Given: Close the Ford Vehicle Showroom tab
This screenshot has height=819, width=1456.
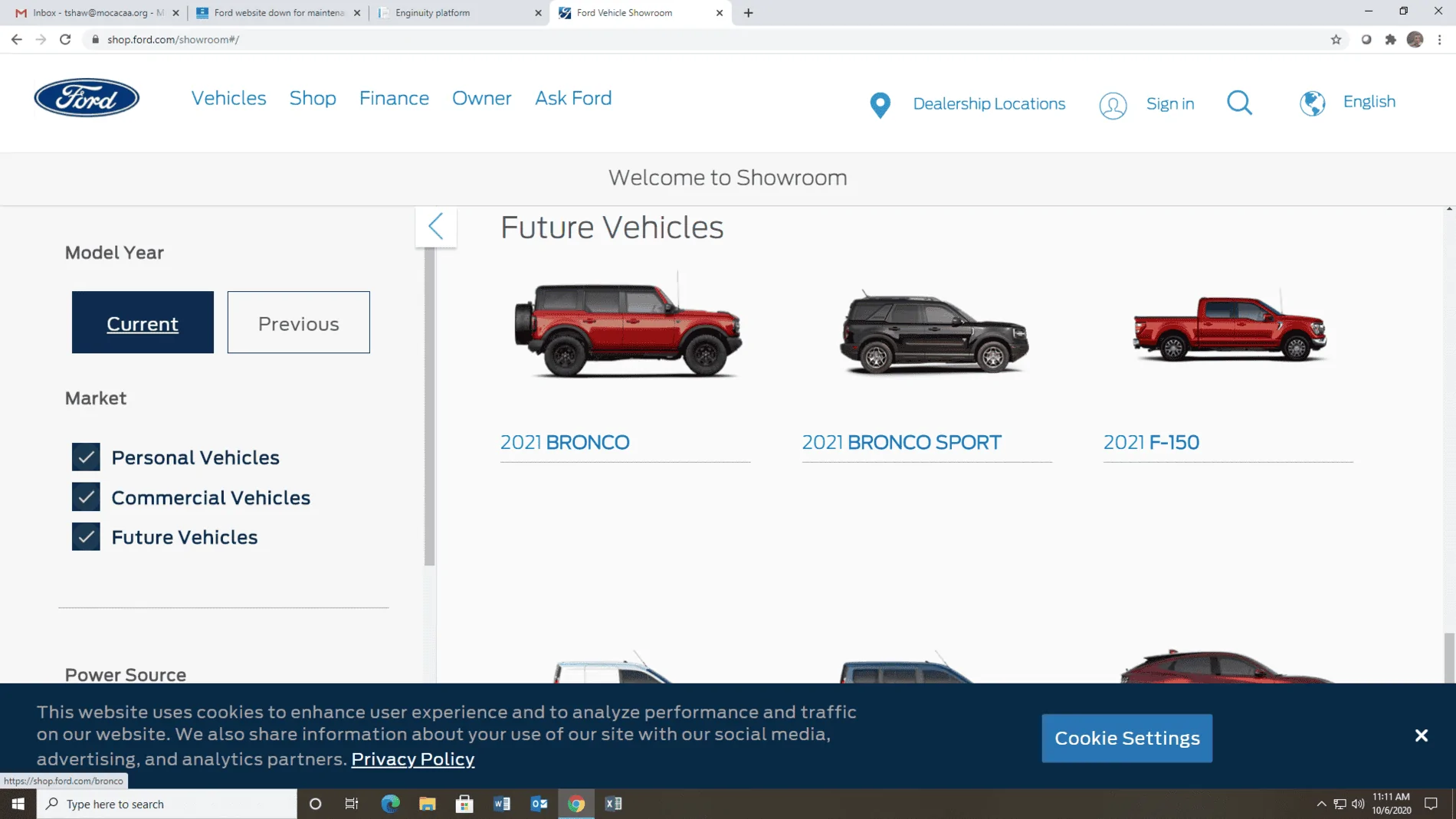Looking at the screenshot, I should click(719, 13).
